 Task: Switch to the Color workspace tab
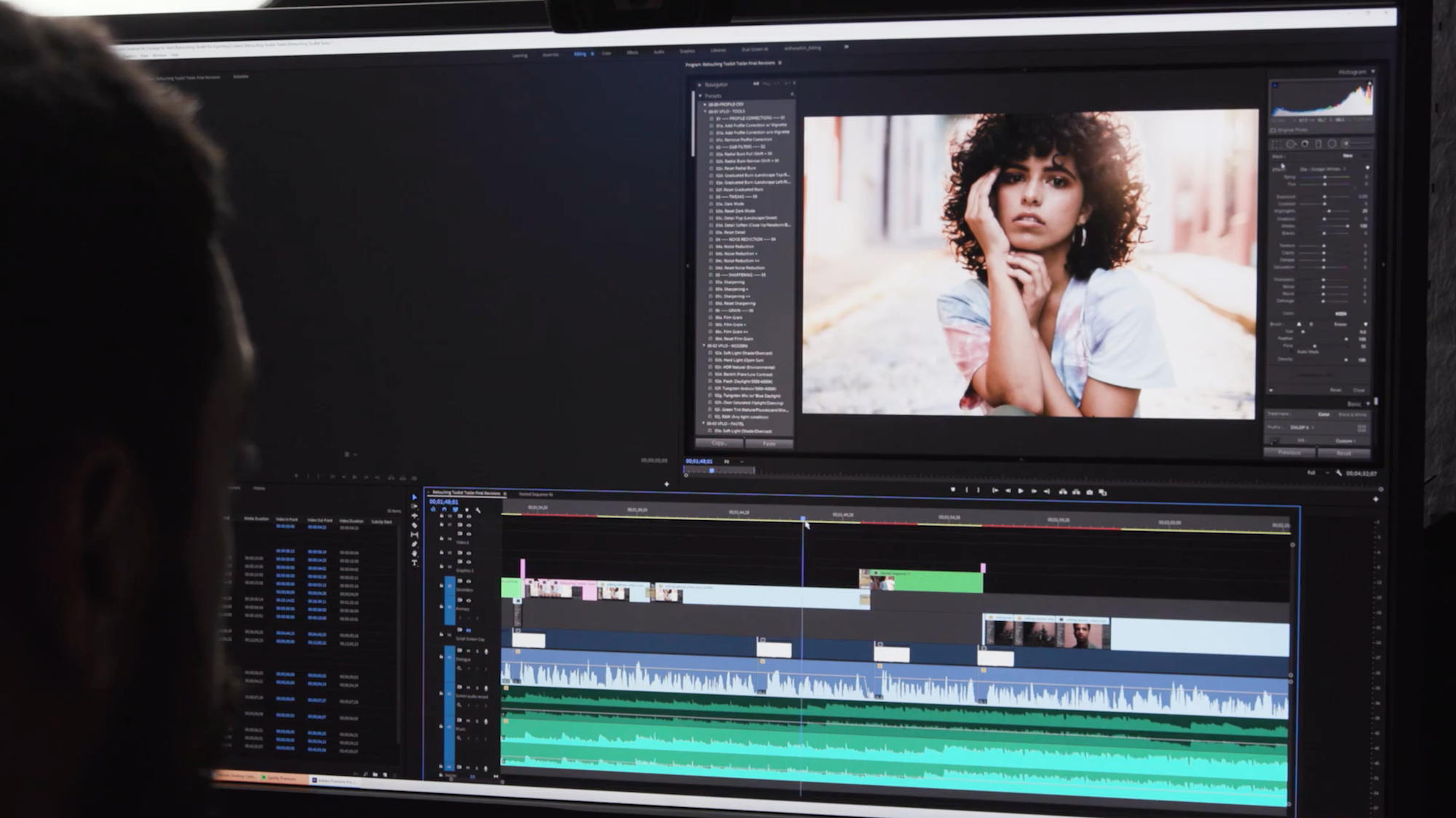click(606, 53)
